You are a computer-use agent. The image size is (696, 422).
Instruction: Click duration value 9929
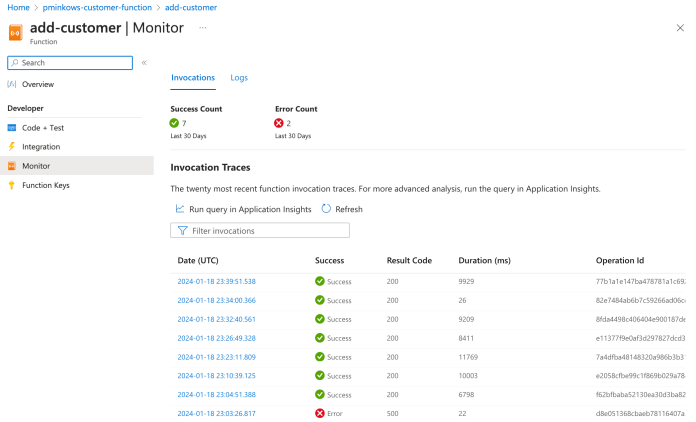tap(466, 281)
